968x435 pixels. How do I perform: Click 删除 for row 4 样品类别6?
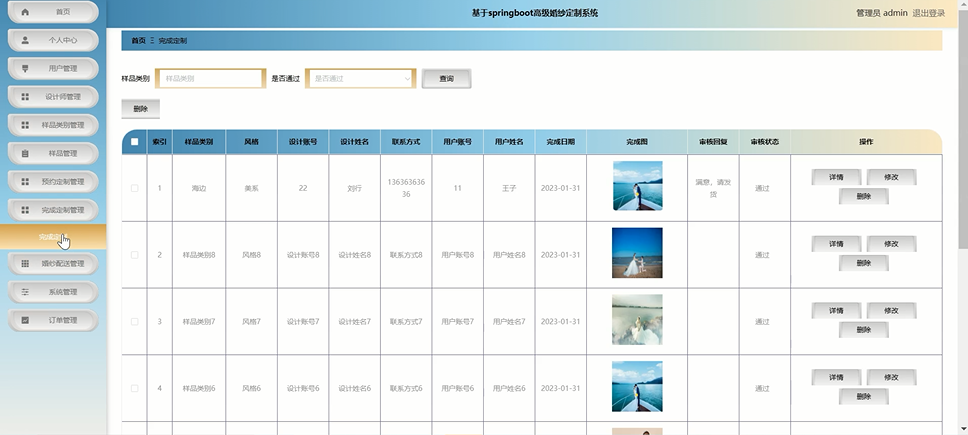click(x=864, y=396)
